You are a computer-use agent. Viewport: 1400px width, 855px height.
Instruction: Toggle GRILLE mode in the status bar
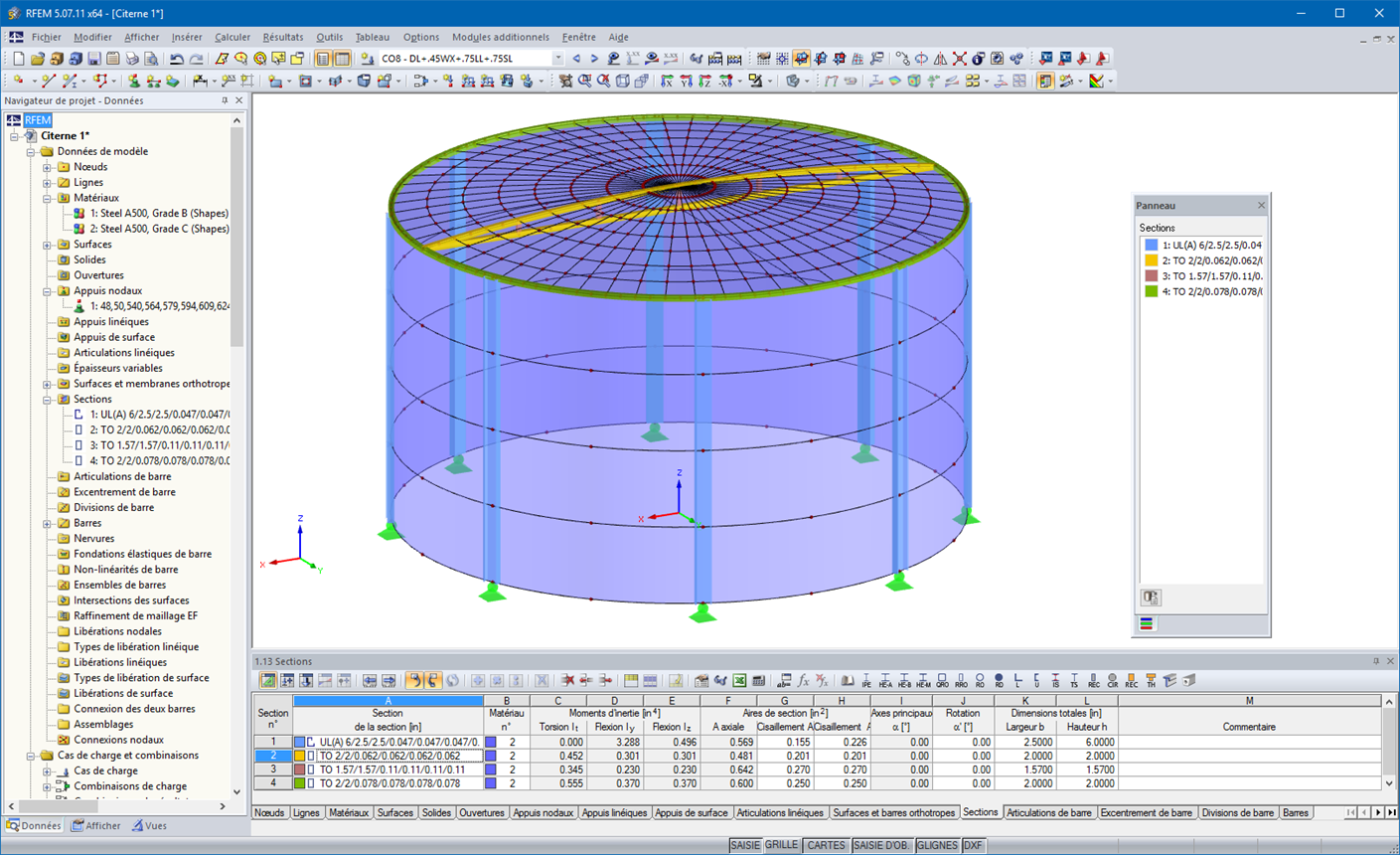click(783, 845)
